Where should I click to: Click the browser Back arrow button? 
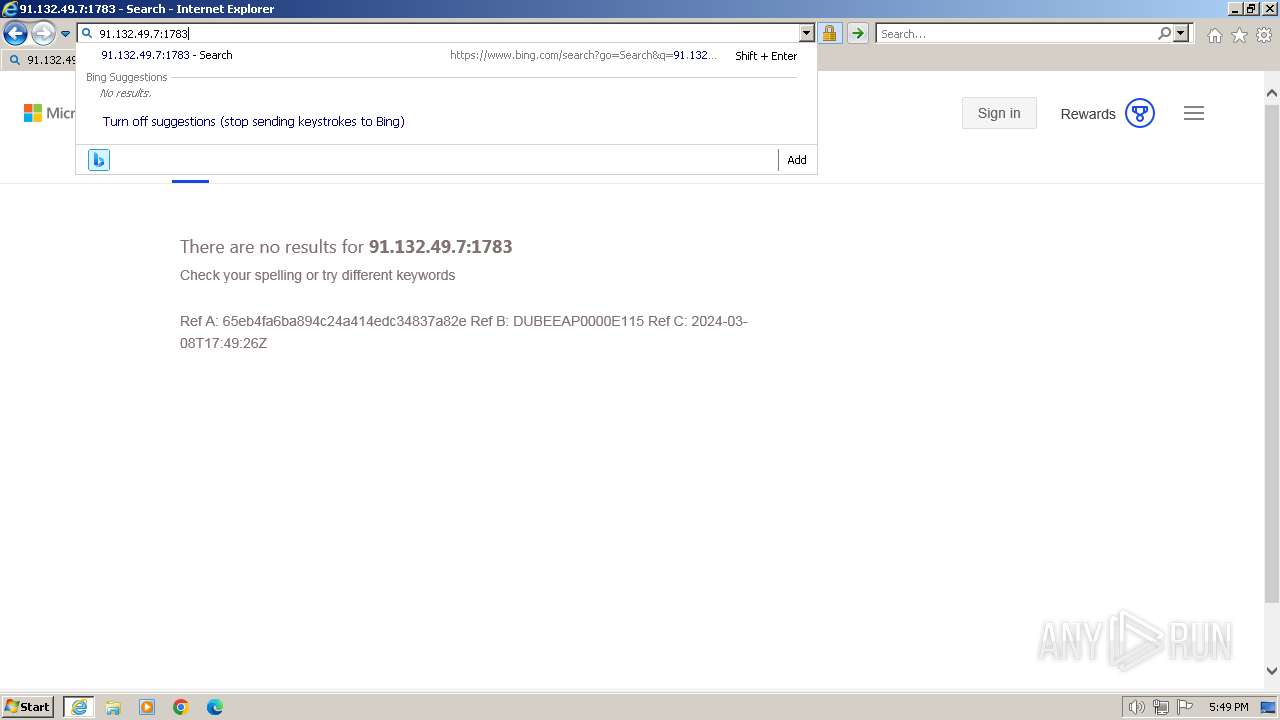15,34
